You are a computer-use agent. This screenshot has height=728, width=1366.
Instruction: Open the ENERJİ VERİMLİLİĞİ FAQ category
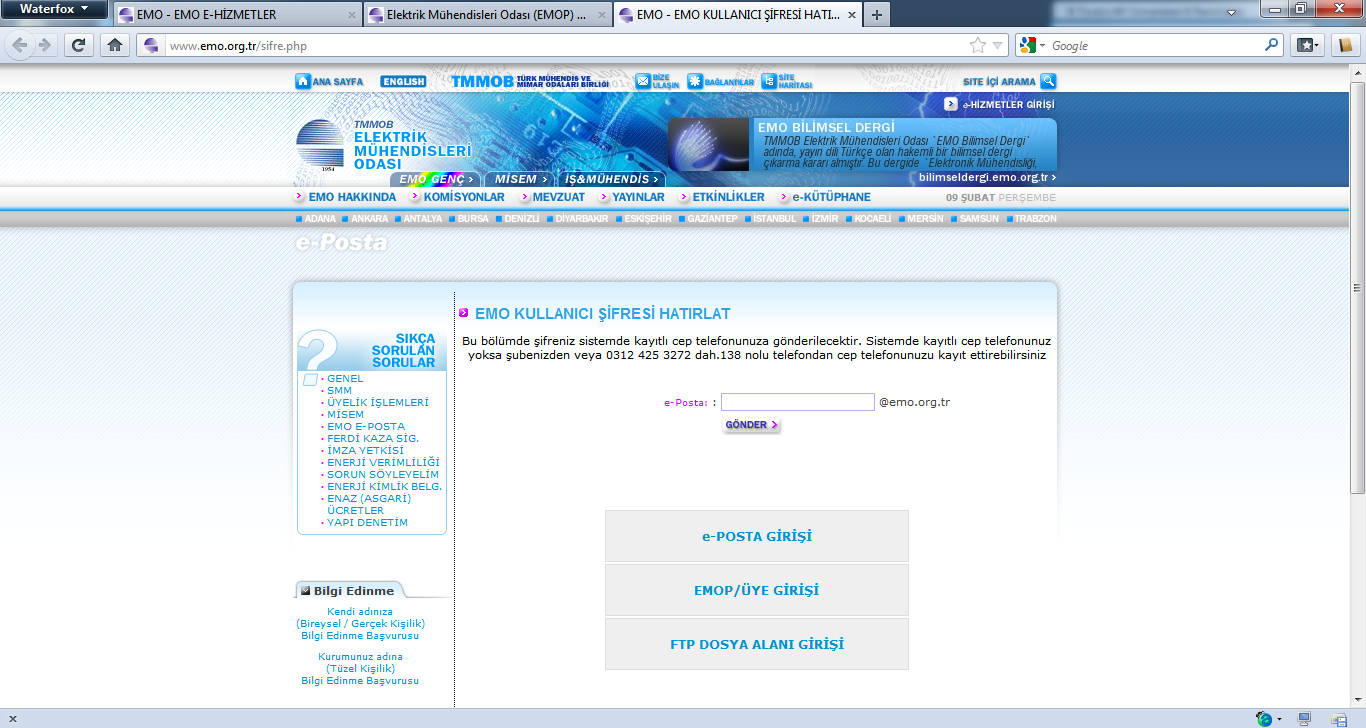[383, 463]
